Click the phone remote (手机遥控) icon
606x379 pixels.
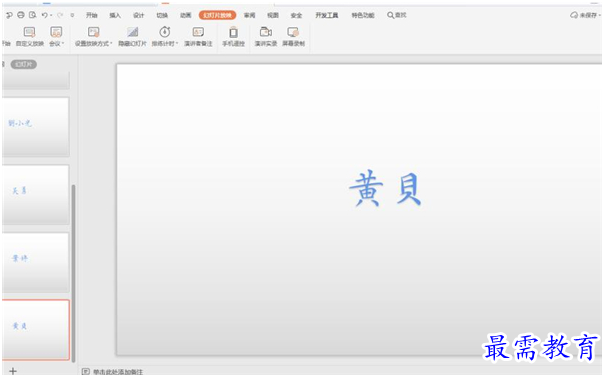point(233,32)
